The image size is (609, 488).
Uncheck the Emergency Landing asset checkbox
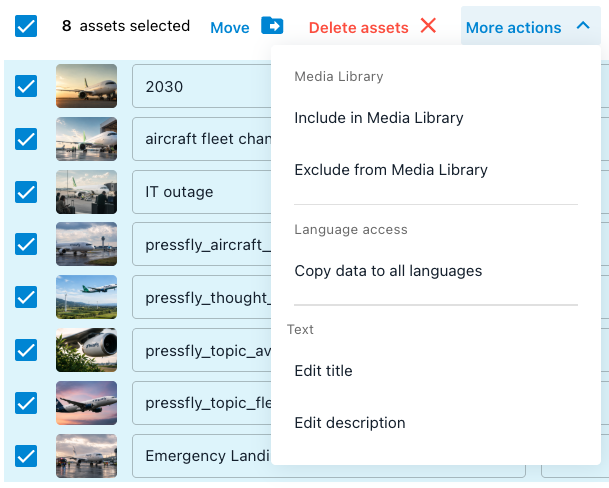26,456
